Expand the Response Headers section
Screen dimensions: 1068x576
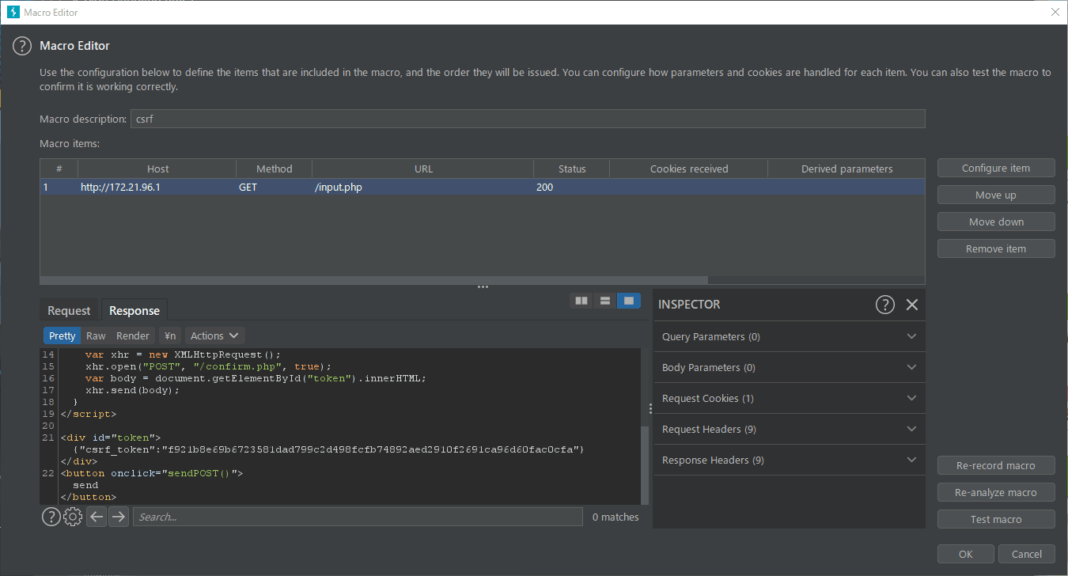(x=789, y=460)
